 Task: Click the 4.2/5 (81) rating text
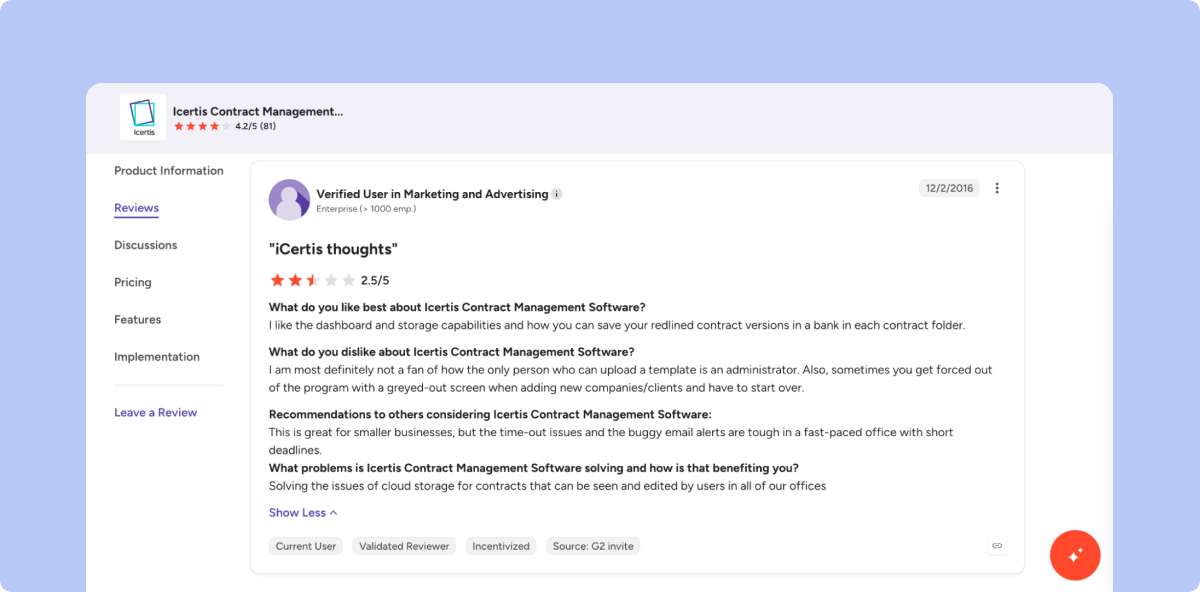click(x=256, y=127)
